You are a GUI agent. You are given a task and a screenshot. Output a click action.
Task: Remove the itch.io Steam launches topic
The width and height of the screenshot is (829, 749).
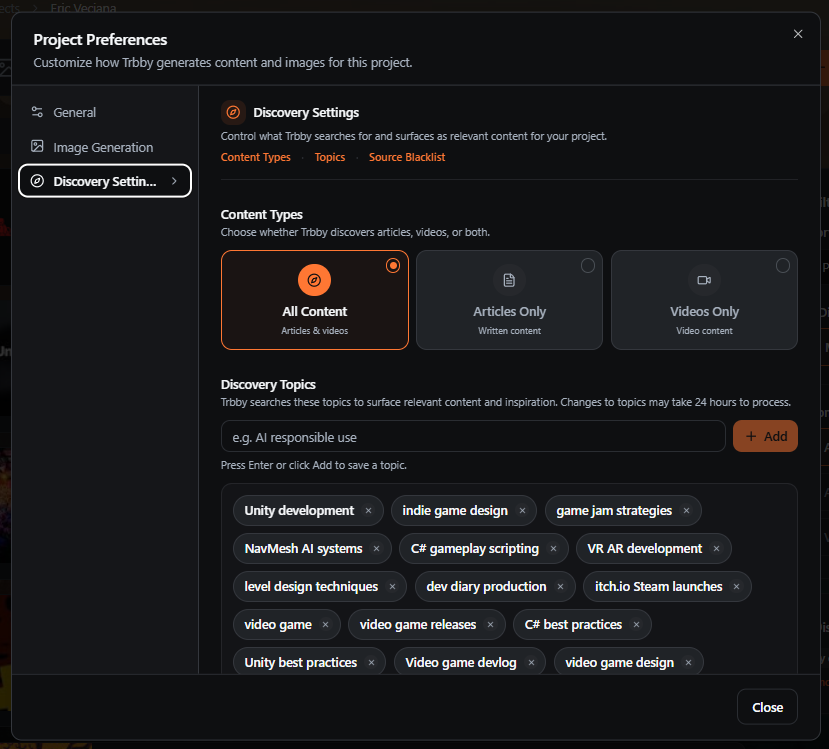736,587
